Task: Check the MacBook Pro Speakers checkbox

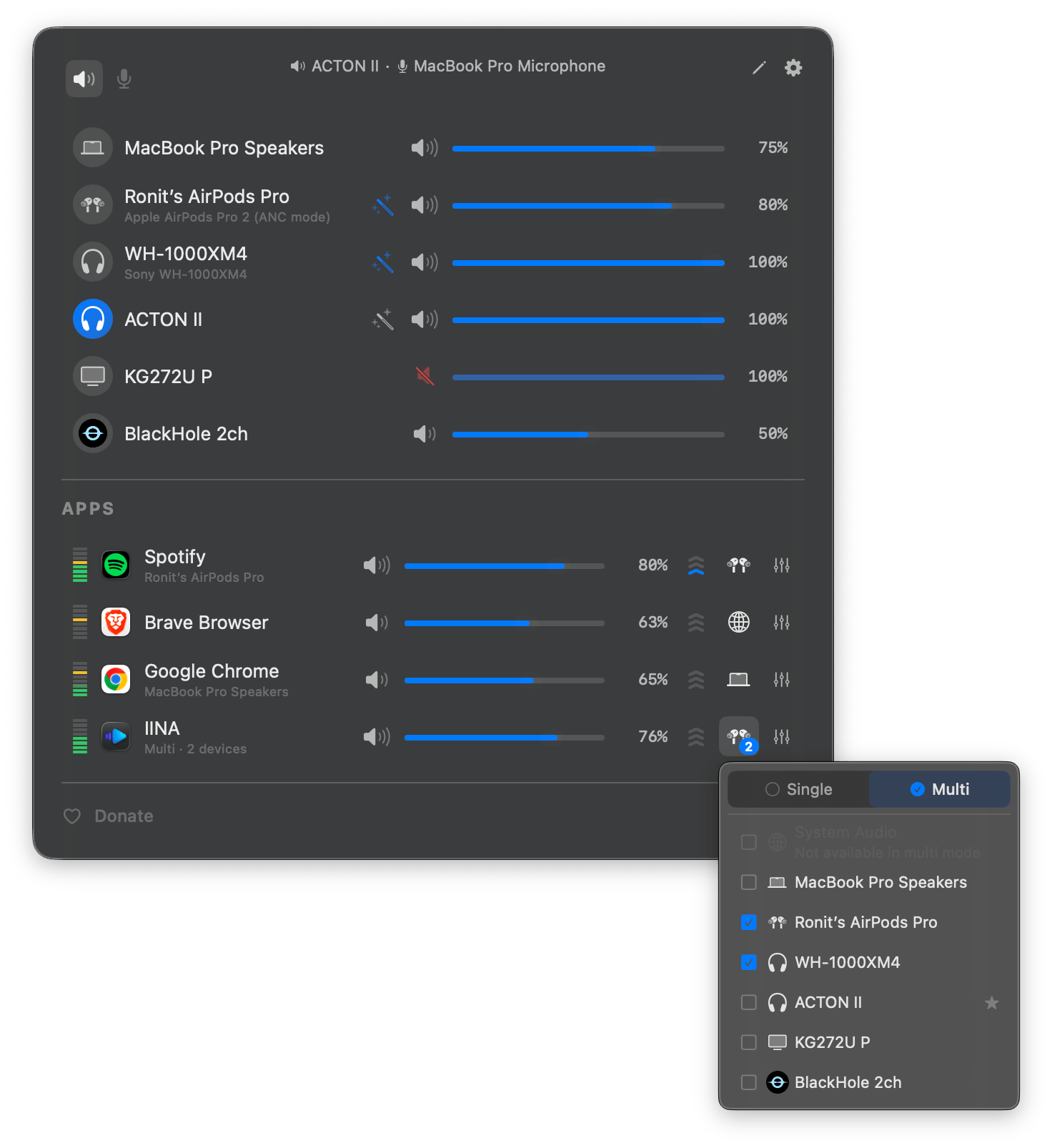Action: point(749,882)
